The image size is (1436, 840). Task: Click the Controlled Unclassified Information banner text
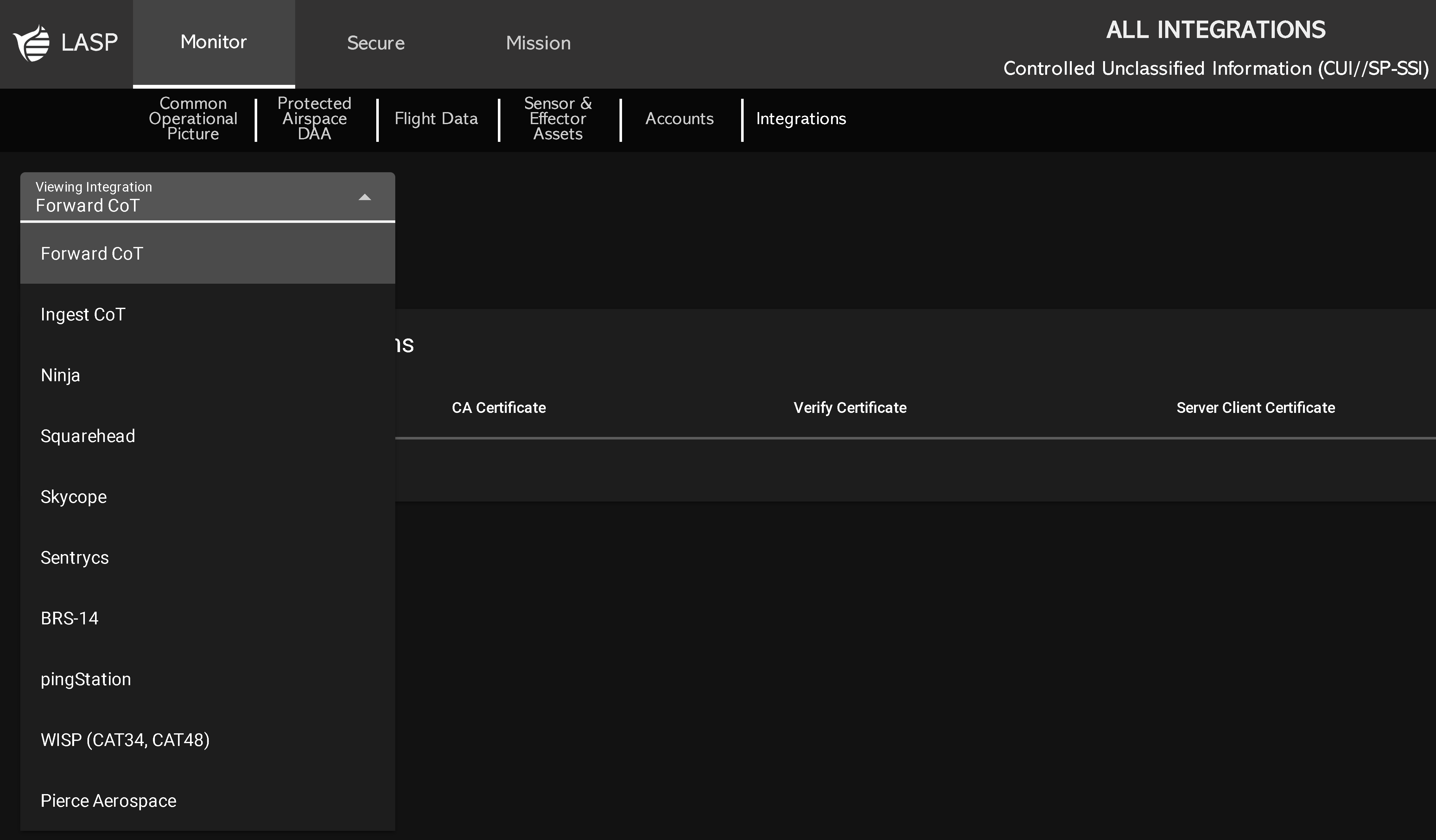(x=1216, y=68)
